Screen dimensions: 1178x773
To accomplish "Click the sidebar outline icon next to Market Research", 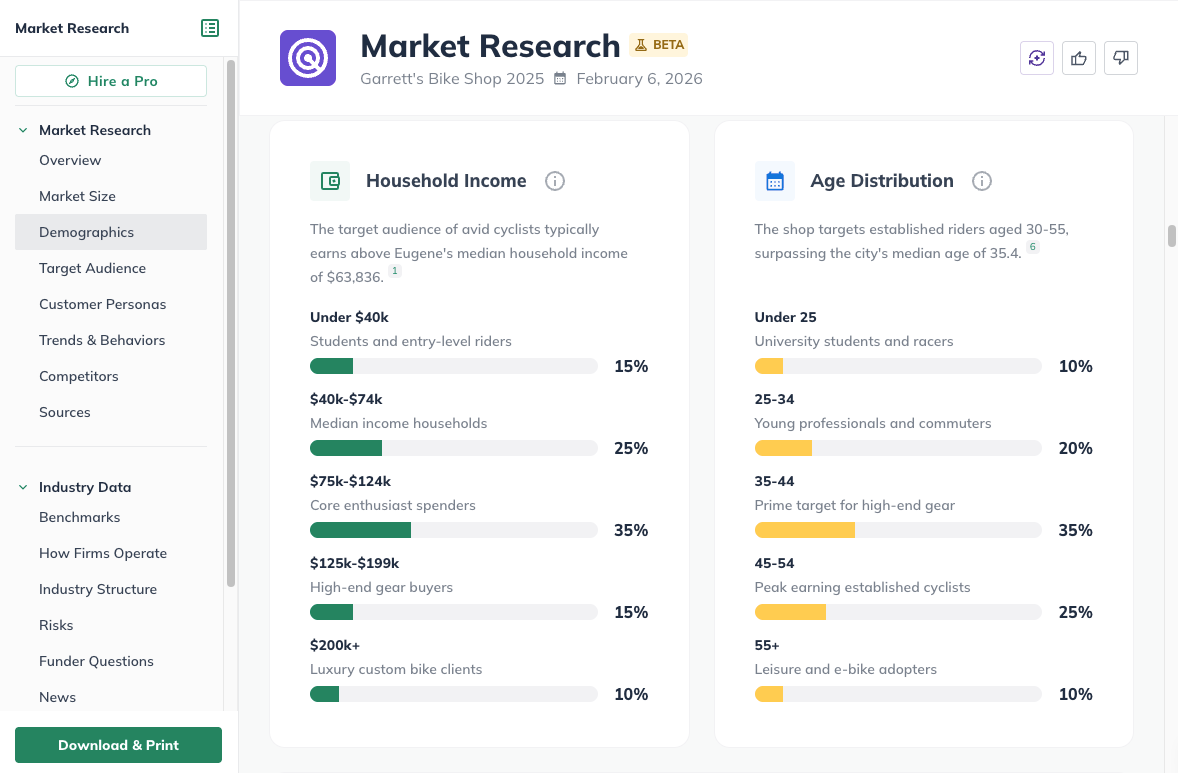I will 210,28.
